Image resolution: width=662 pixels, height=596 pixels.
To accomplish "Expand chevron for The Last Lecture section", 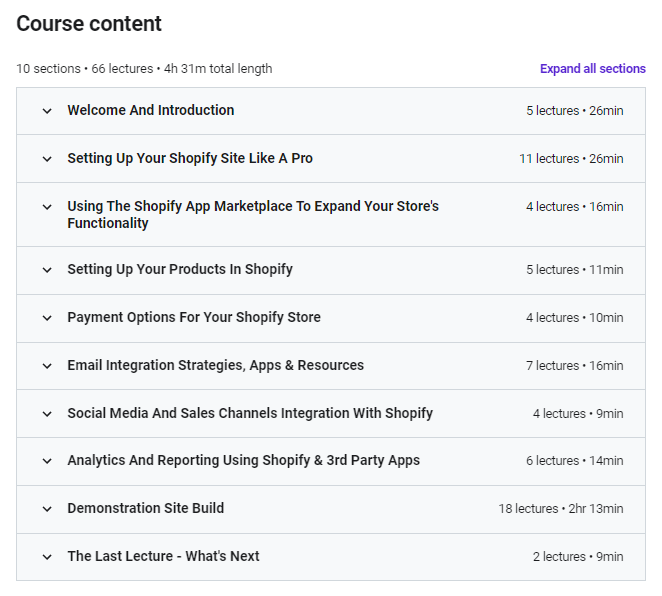I will click(47, 557).
